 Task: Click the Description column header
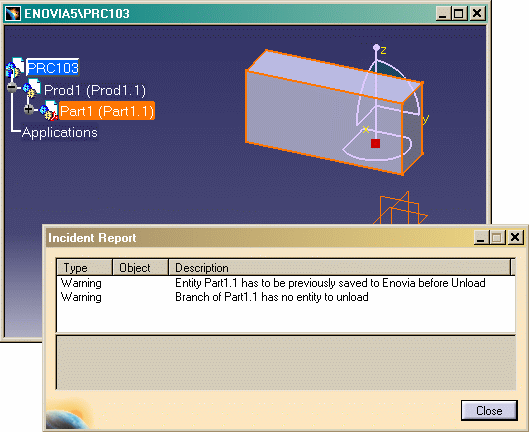340,268
